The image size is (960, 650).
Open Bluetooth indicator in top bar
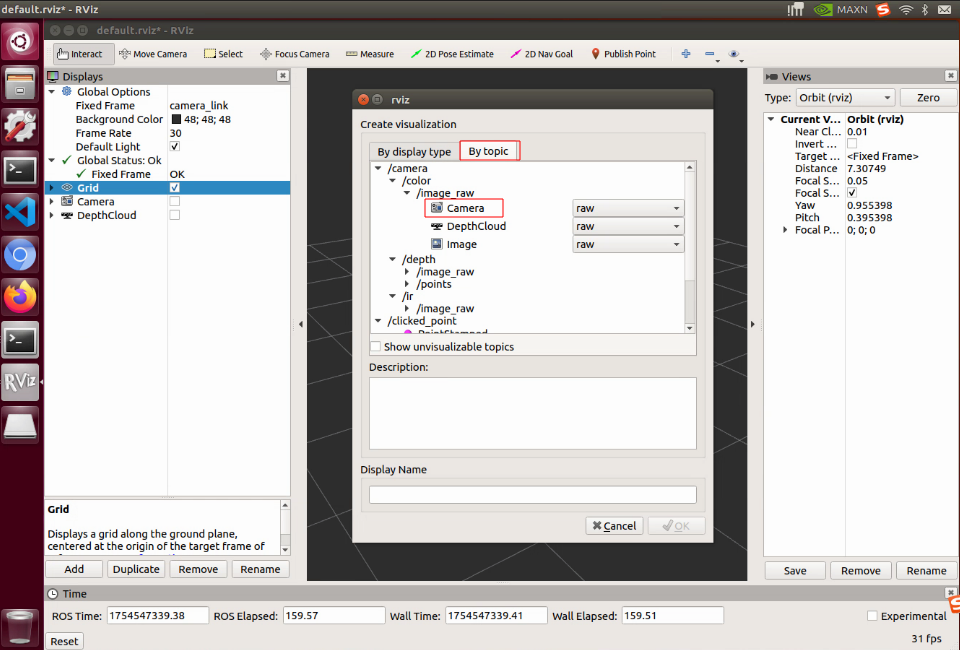(x=925, y=9)
